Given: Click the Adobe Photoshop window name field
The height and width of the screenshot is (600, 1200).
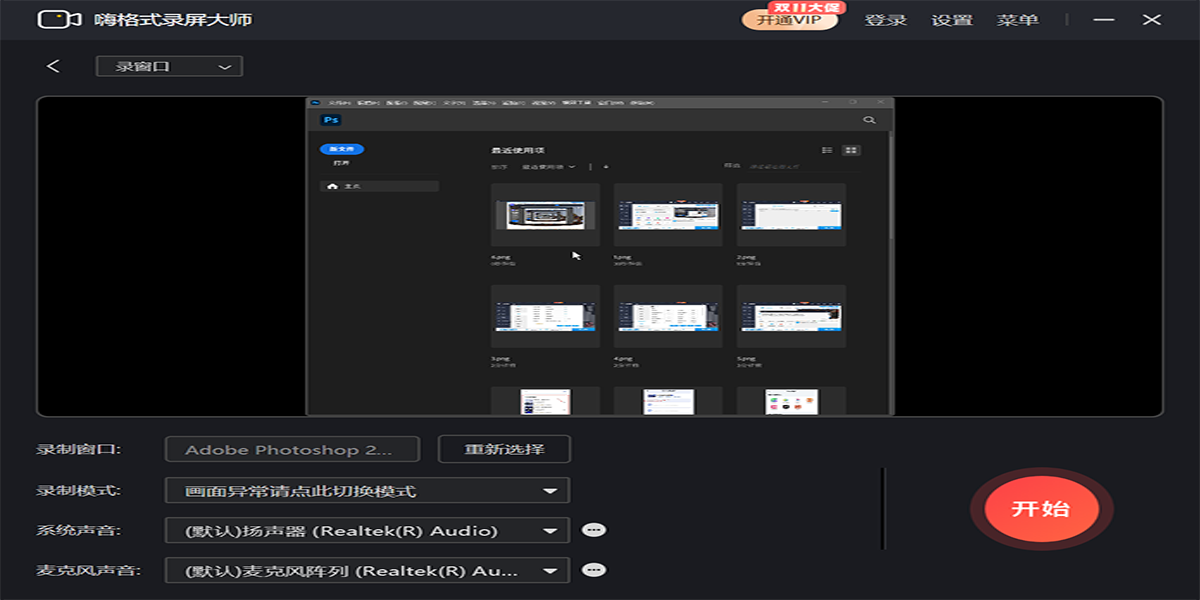Looking at the screenshot, I should [292, 450].
